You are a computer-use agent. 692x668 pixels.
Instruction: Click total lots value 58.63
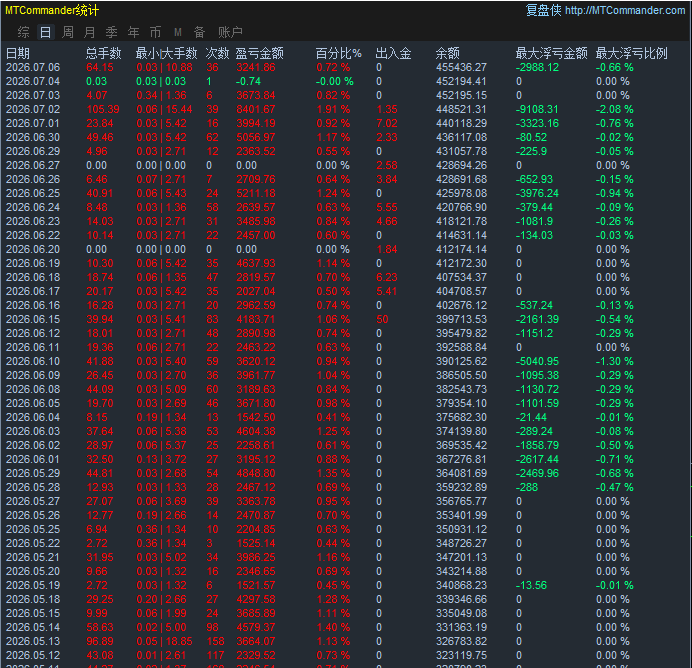100,627
